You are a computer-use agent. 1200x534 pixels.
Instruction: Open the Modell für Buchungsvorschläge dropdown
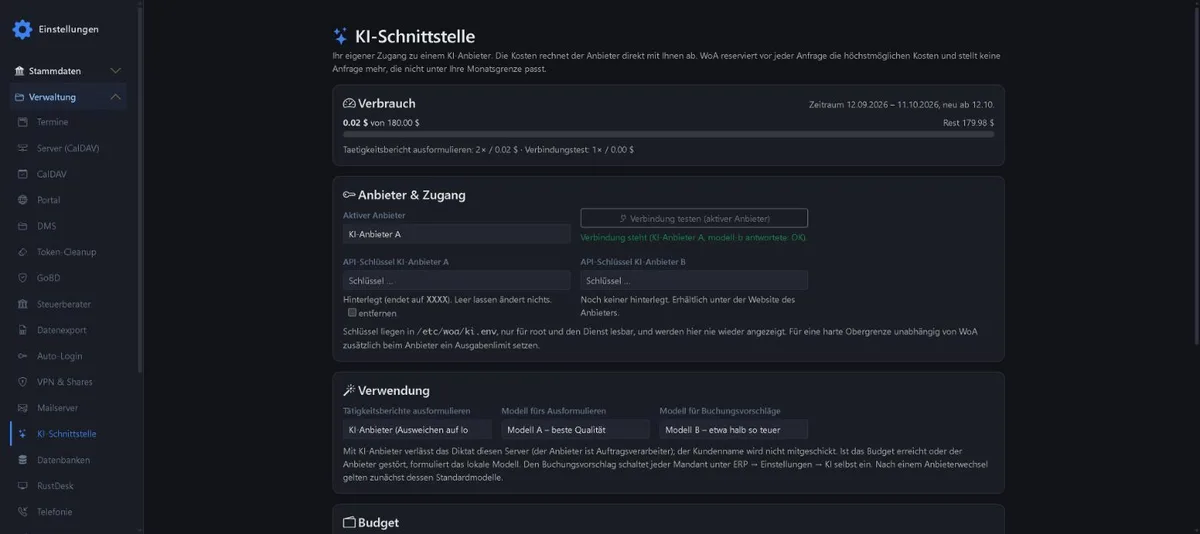(733, 429)
